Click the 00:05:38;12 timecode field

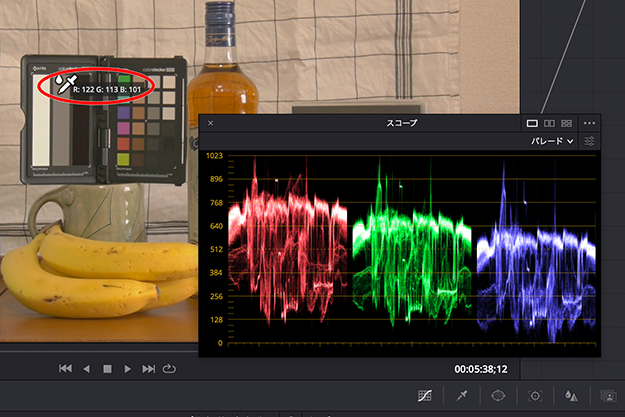point(480,368)
